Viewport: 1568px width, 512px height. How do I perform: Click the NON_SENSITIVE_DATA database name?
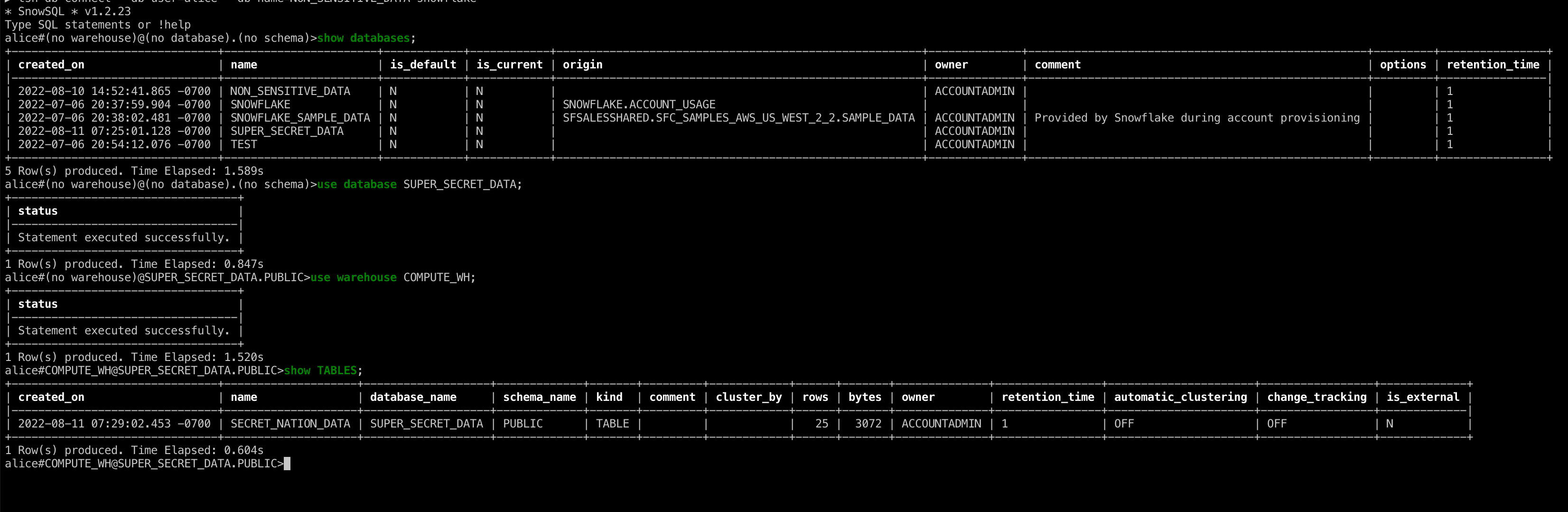pos(290,91)
